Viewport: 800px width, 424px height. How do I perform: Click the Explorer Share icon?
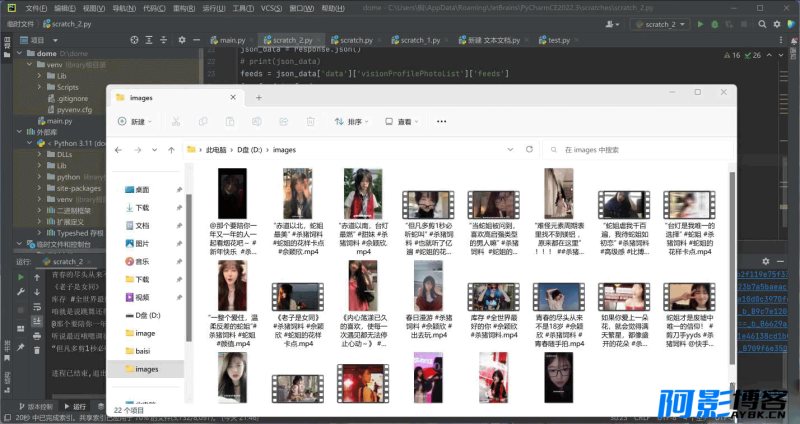click(x=284, y=121)
